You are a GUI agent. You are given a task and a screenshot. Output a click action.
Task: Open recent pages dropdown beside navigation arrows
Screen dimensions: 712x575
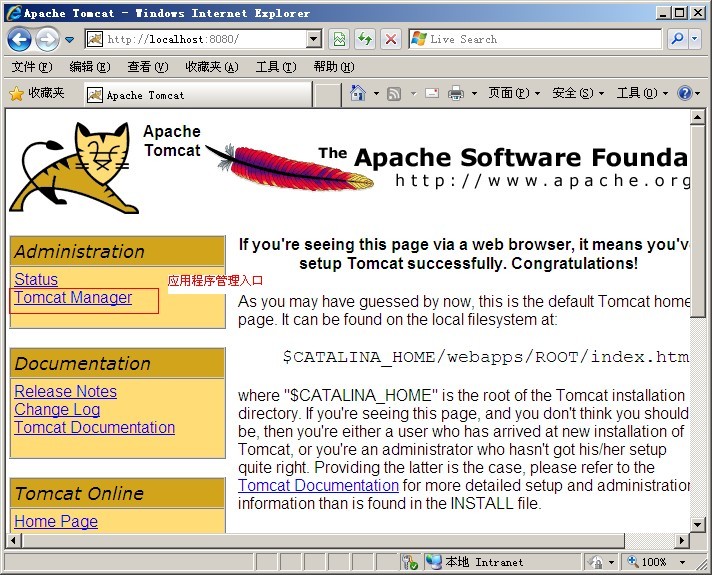coord(69,40)
